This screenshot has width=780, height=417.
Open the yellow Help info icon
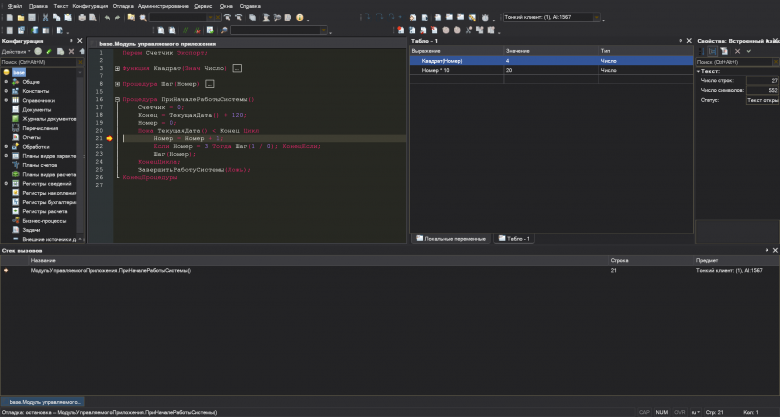(x=299, y=17)
